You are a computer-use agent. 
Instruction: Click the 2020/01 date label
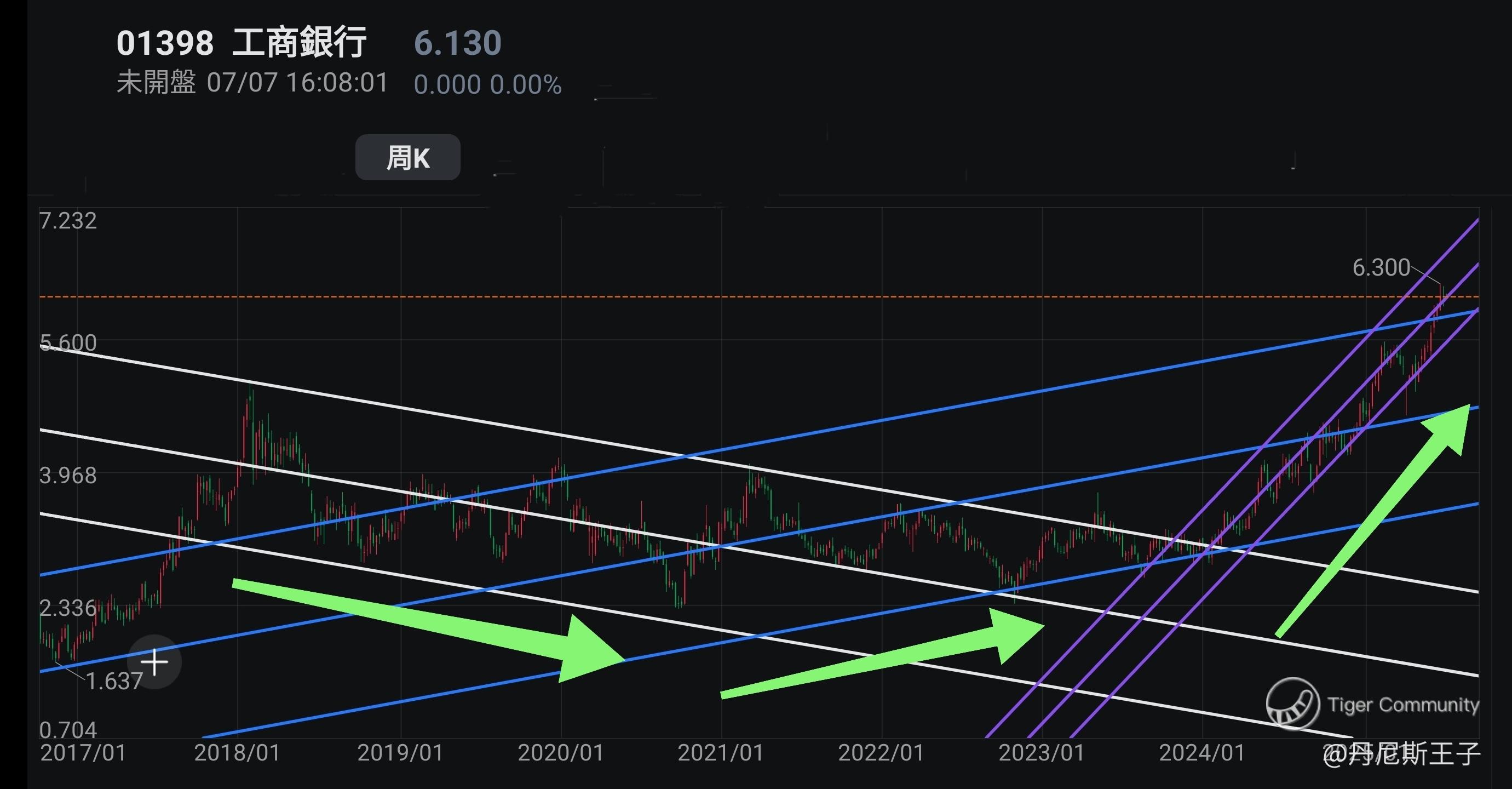click(x=561, y=753)
